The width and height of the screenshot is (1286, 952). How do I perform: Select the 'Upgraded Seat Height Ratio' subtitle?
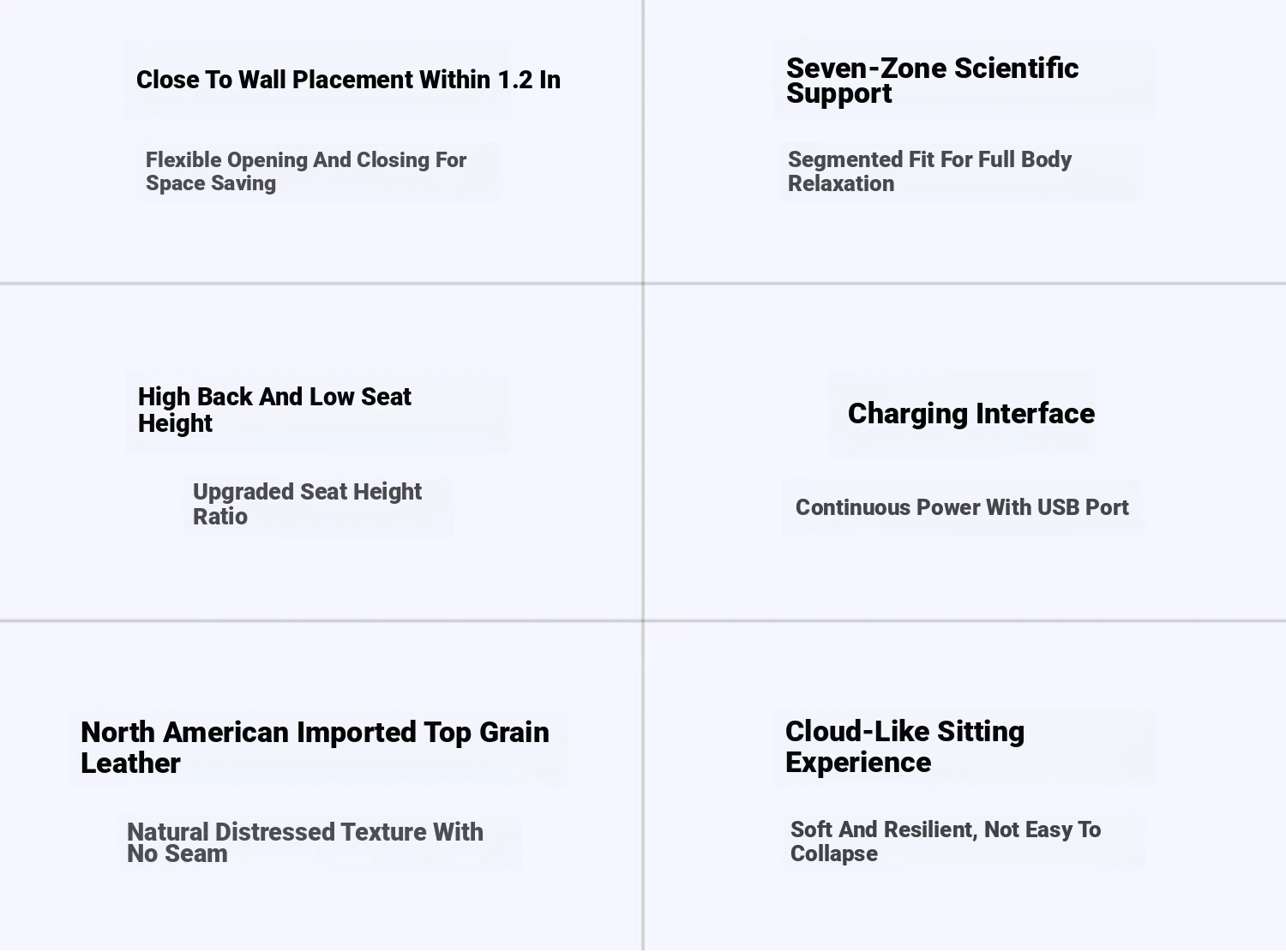(x=307, y=504)
